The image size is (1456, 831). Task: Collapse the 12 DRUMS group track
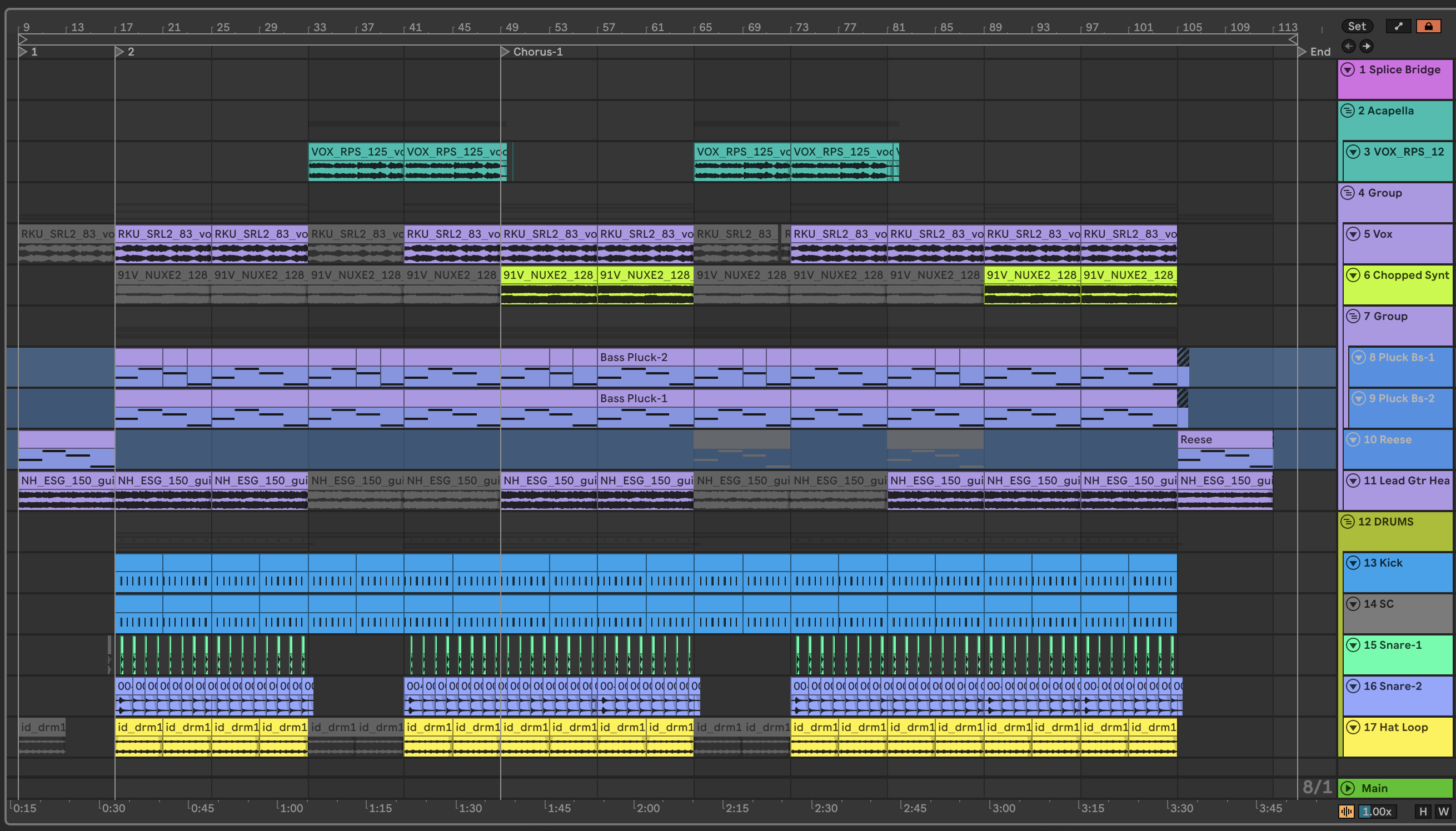(1348, 522)
